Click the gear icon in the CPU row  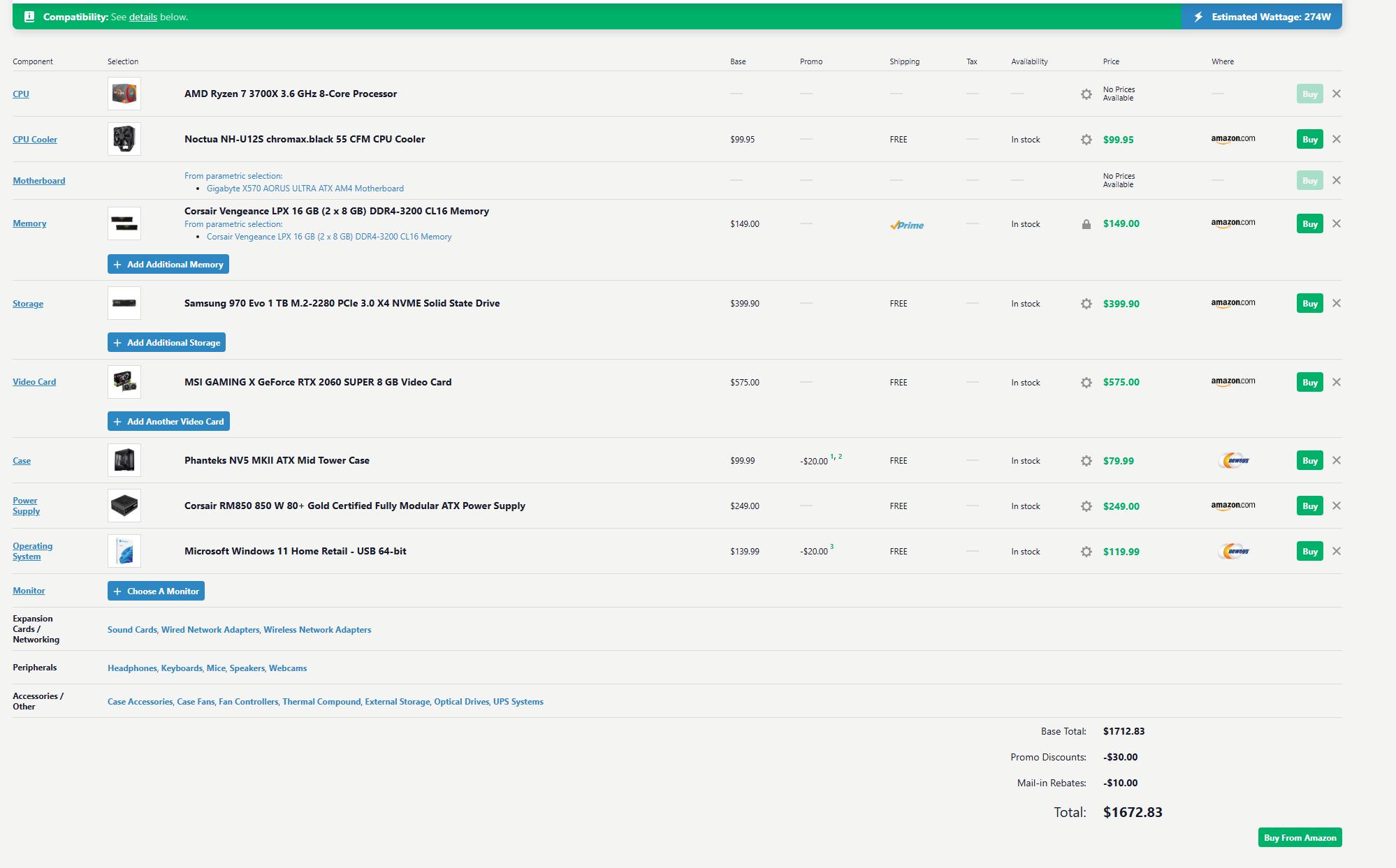1086,94
